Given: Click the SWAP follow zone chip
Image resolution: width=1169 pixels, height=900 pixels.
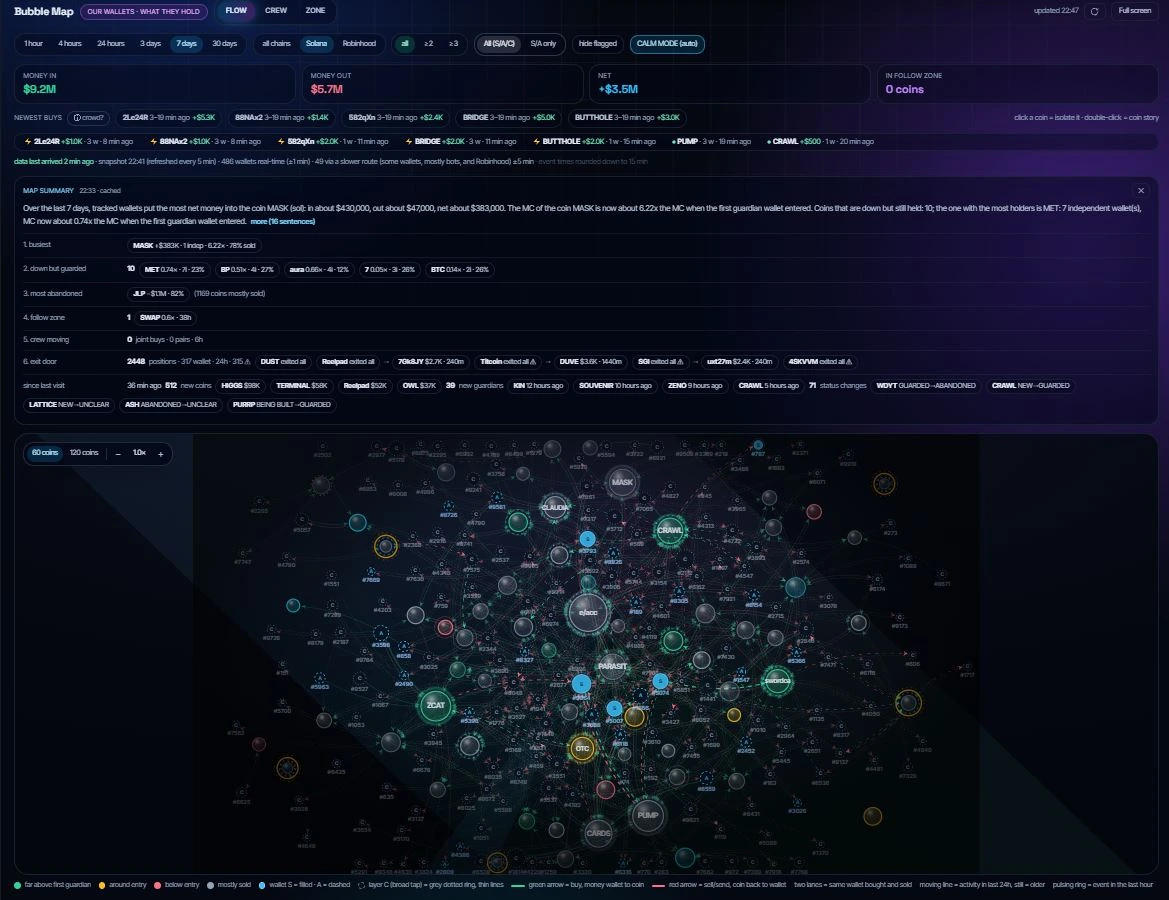Looking at the screenshot, I should [x=166, y=318].
